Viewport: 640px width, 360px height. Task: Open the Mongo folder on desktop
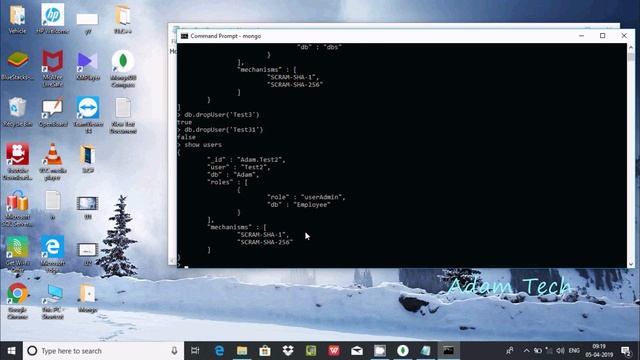pos(88,298)
